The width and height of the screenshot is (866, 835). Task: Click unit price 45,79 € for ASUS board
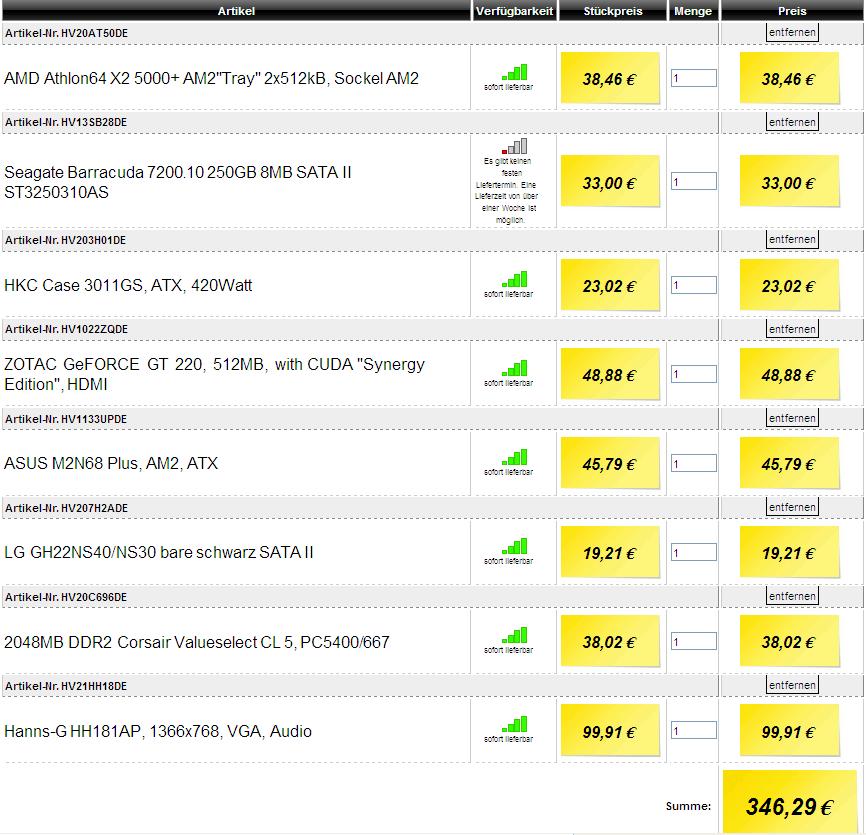(610, 464)
